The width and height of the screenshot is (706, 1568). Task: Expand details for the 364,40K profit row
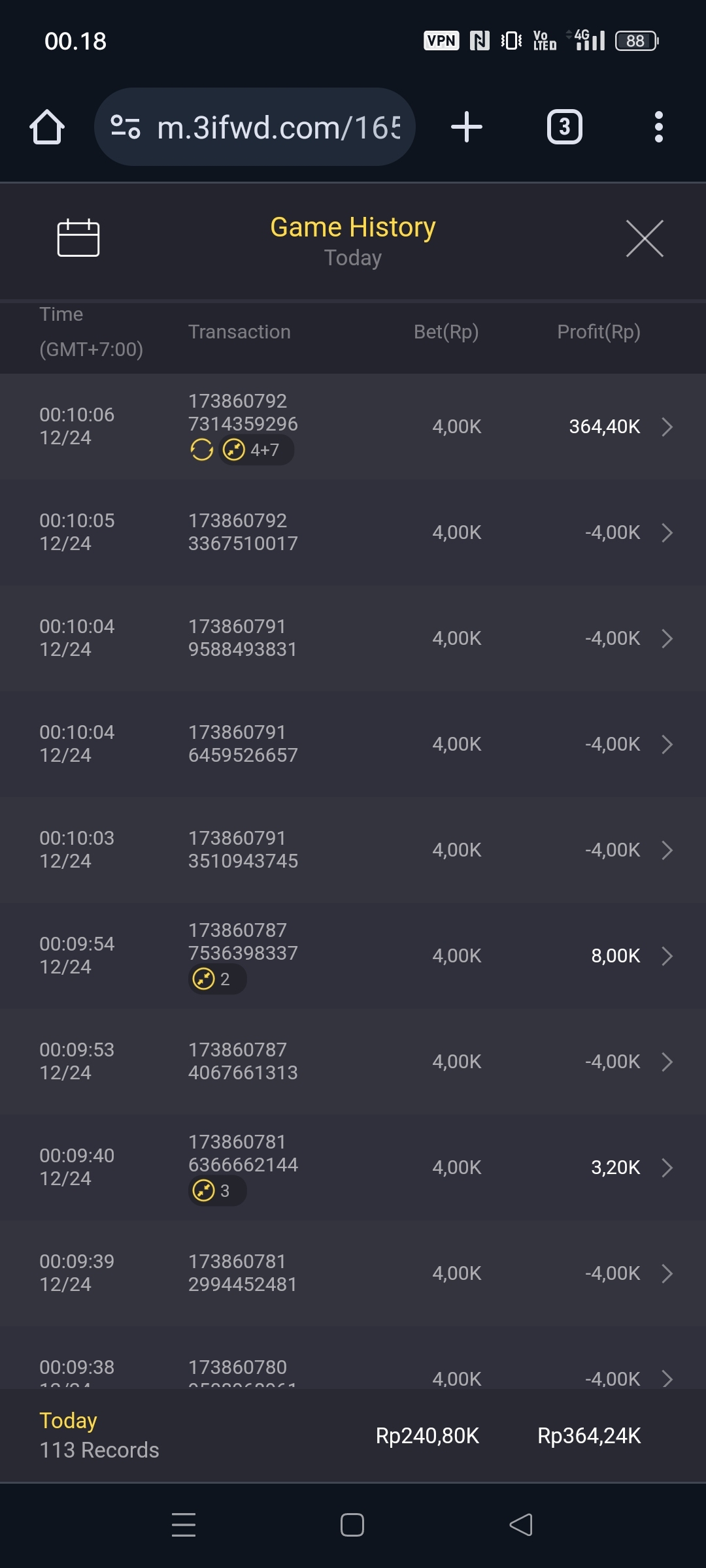[667, 427]
